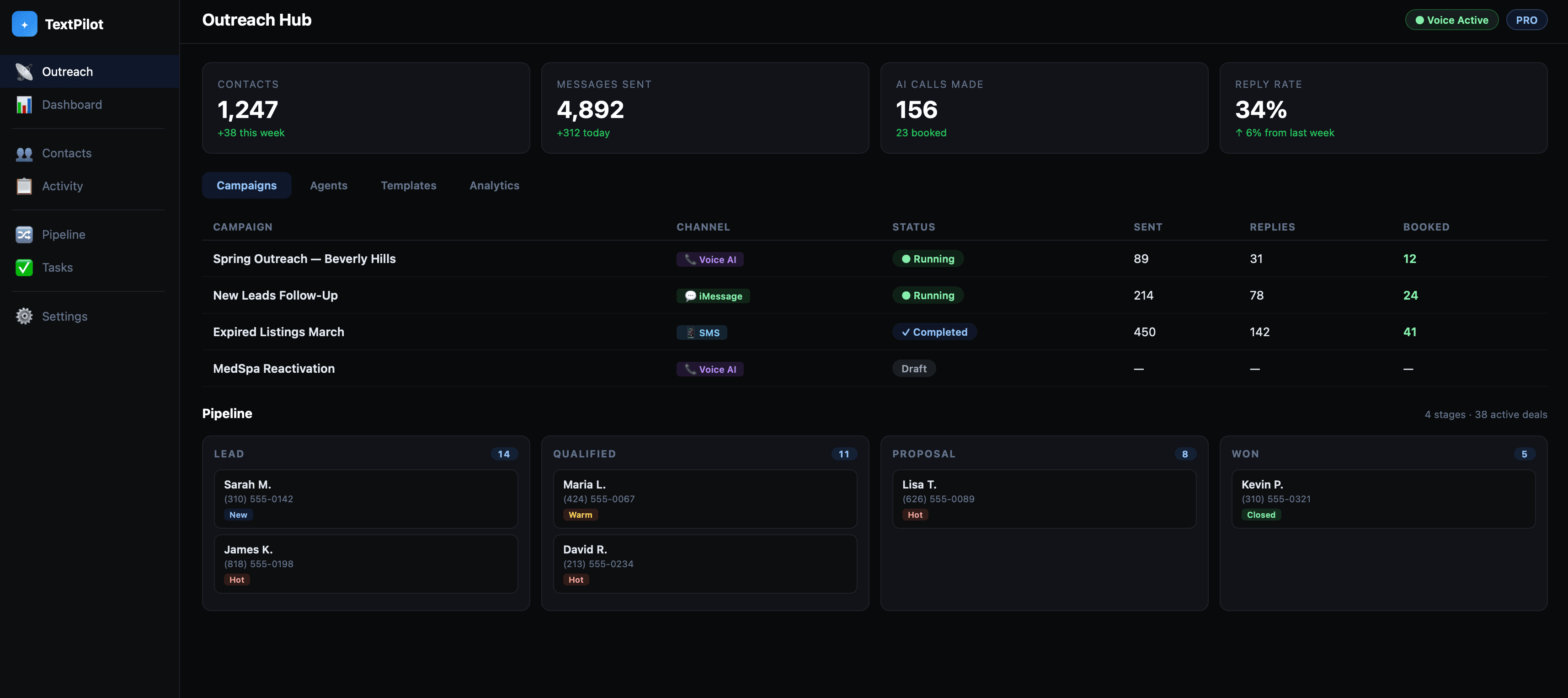Click the Settings gear icon
This screenshot has height=698, width=1568.
[24, 316]
